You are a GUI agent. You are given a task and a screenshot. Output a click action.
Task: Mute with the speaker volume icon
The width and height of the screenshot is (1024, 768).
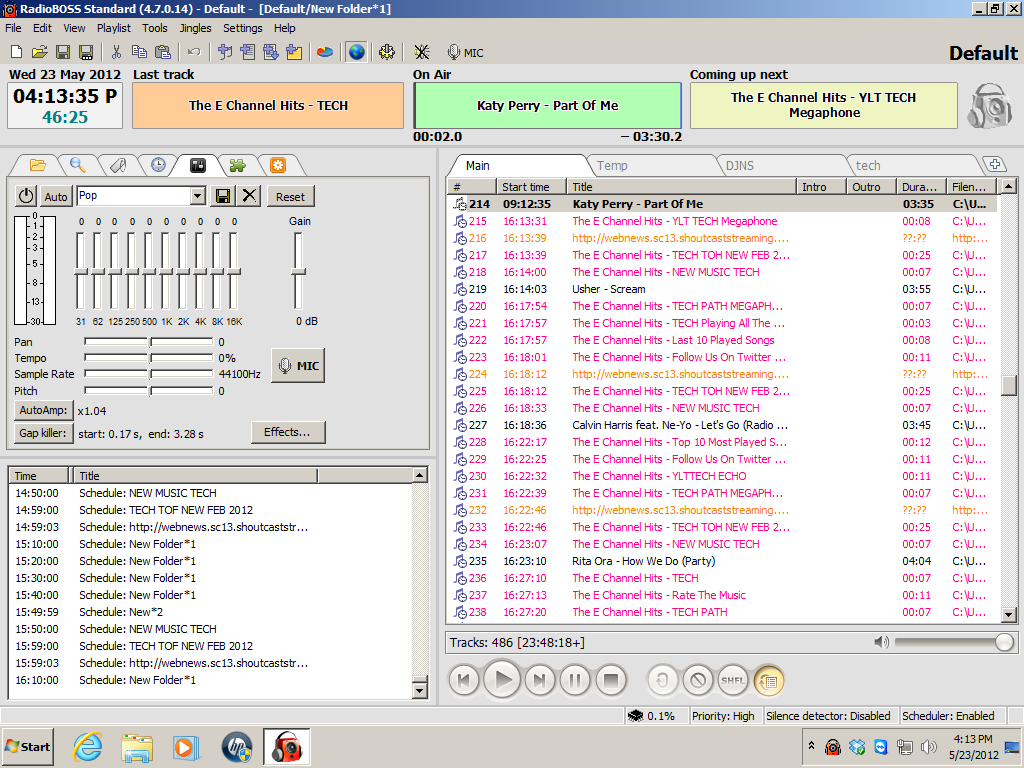[881, 642]
